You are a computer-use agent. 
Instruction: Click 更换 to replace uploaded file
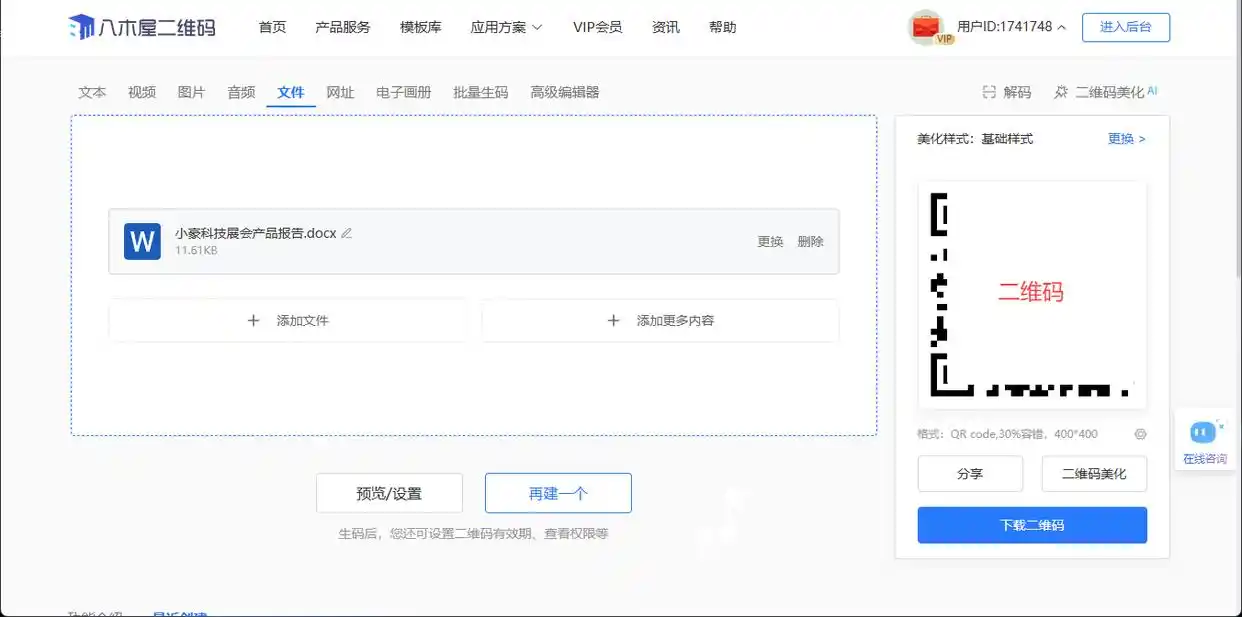[x=770, y=241]
